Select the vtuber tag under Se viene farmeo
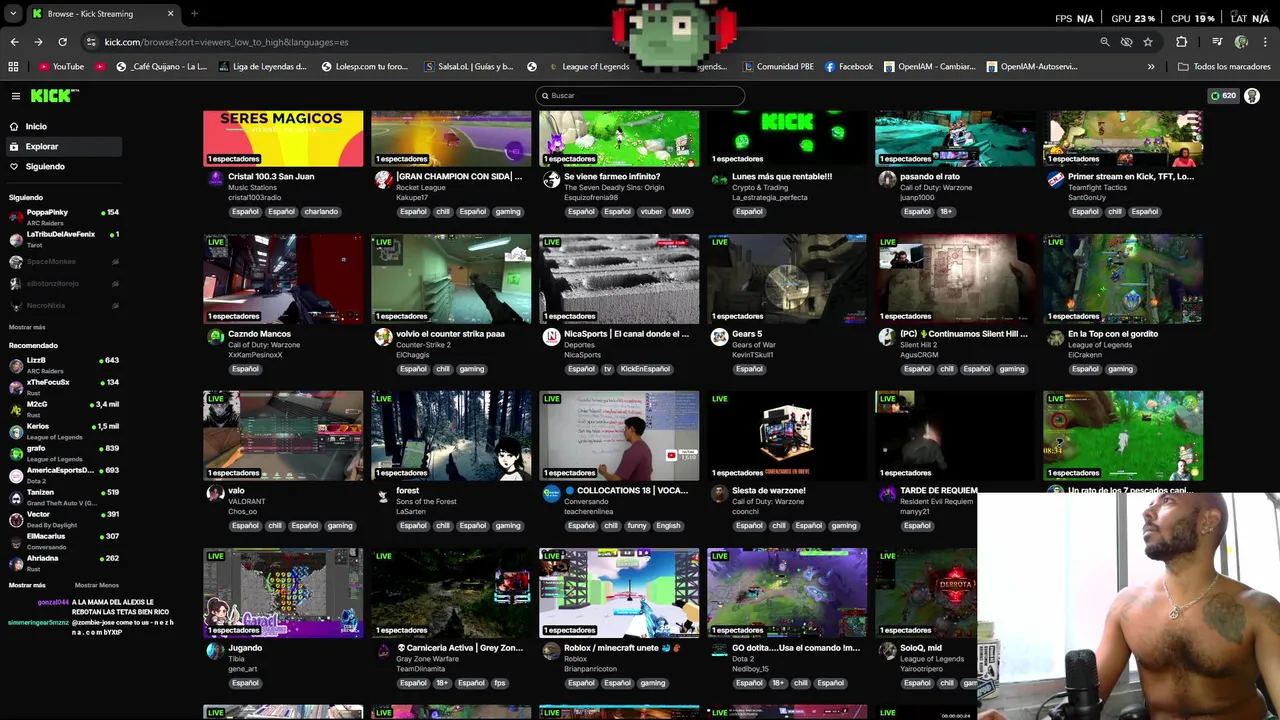Image resolution: width=1280 pixels, height=720 pixels. tap(652, 212)
